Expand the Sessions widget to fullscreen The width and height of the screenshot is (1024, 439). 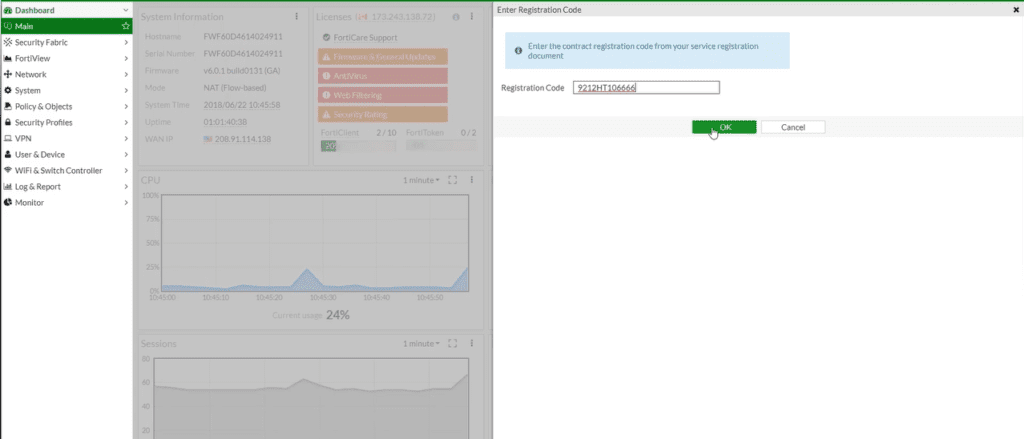coord(452,343)
